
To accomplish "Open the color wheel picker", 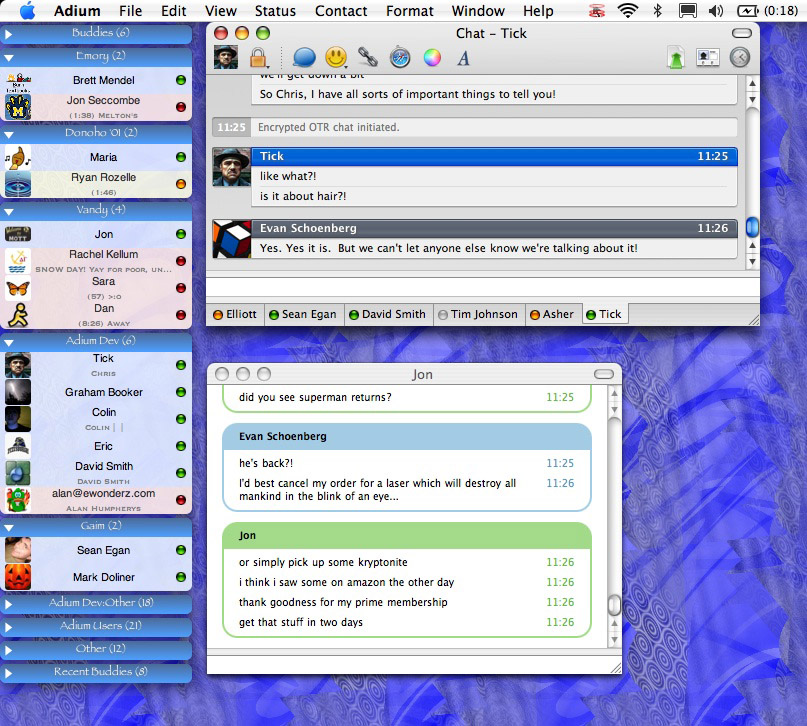I will pyautogui.click(x=432, y=58).
